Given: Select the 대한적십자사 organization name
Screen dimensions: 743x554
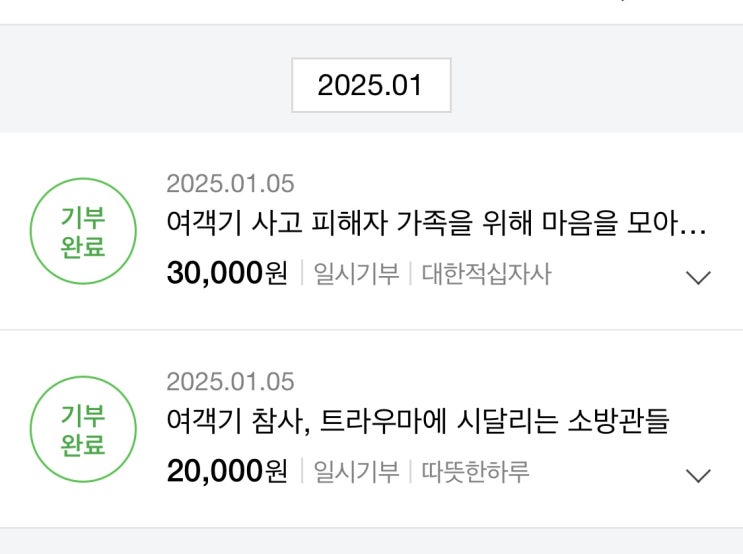Looking at the screenshot, I should tap(486, 274).
